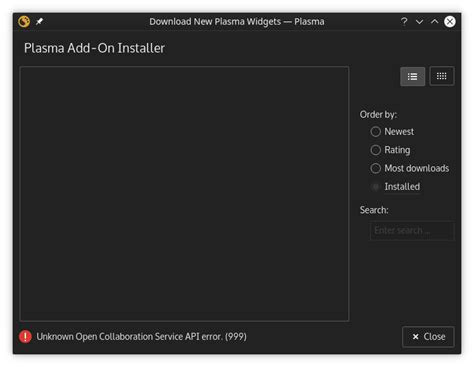Select the Newest order option
The image size is (474, 367).
(x=392, y=132)
